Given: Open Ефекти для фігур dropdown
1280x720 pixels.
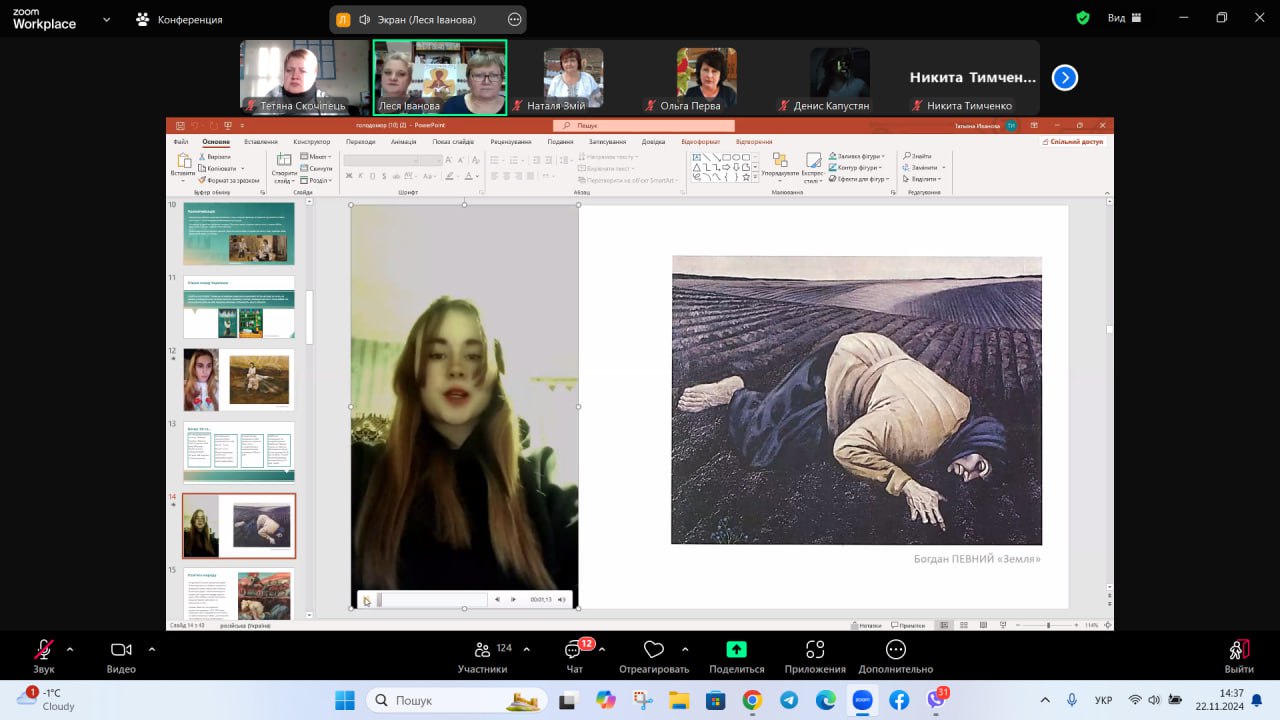Looking at the screenshot, I should coord(860,180).
